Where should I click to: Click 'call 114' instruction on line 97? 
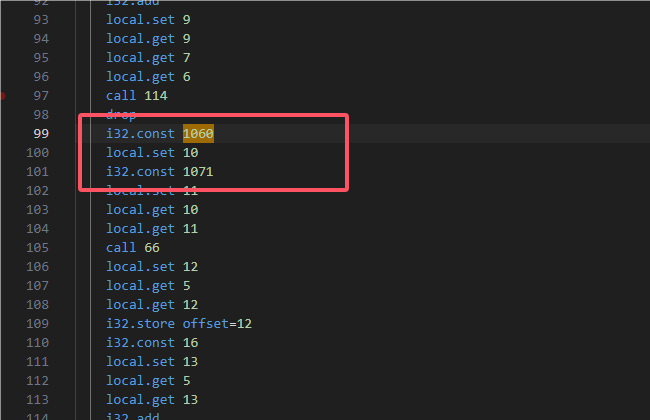pyautogui.click(x=136, y=95)
